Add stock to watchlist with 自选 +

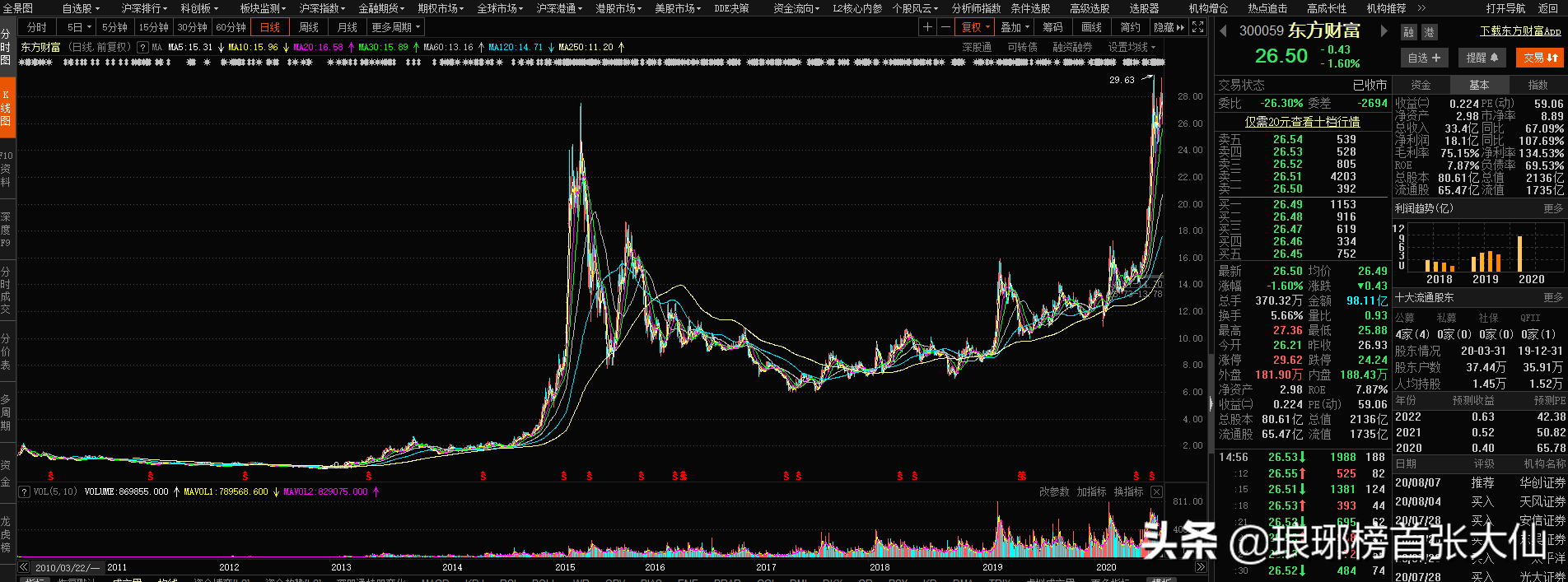[x=1424, y=58]
